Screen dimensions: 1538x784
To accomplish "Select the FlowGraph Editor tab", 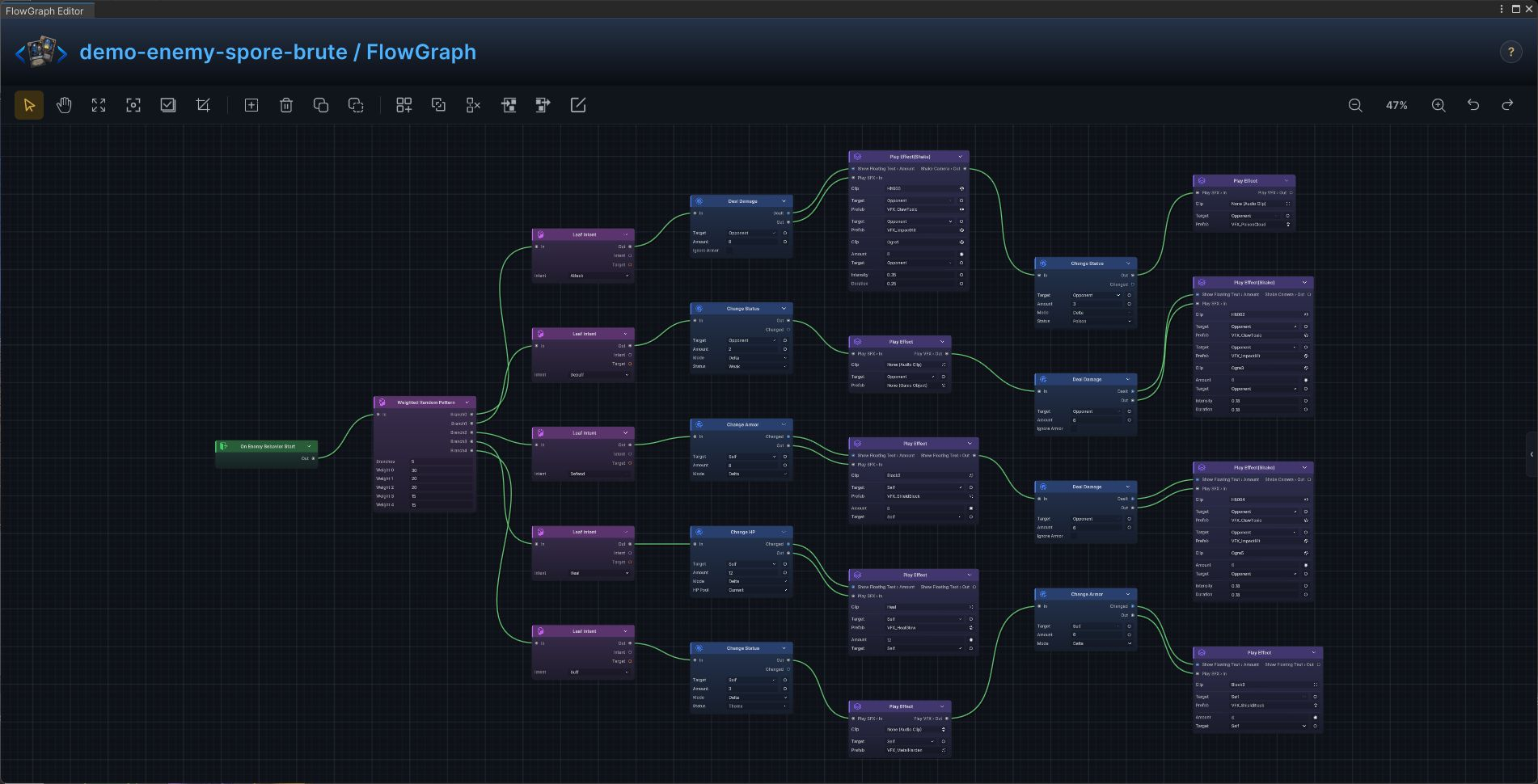I will tap(45, 11).
